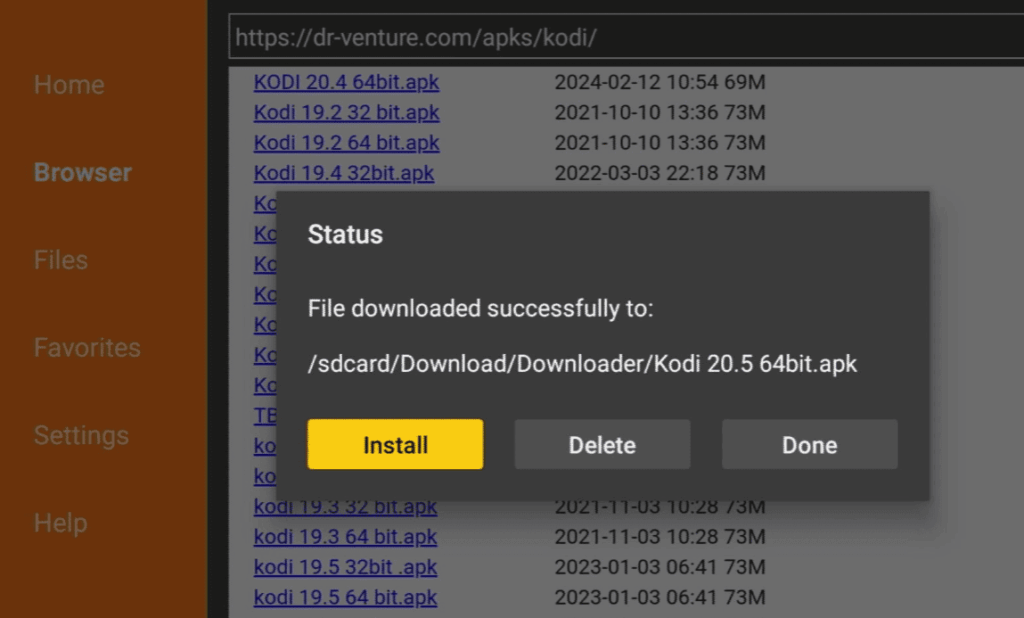Open the kodi 19.5 32bit .apk link

(x=345, y=567)
